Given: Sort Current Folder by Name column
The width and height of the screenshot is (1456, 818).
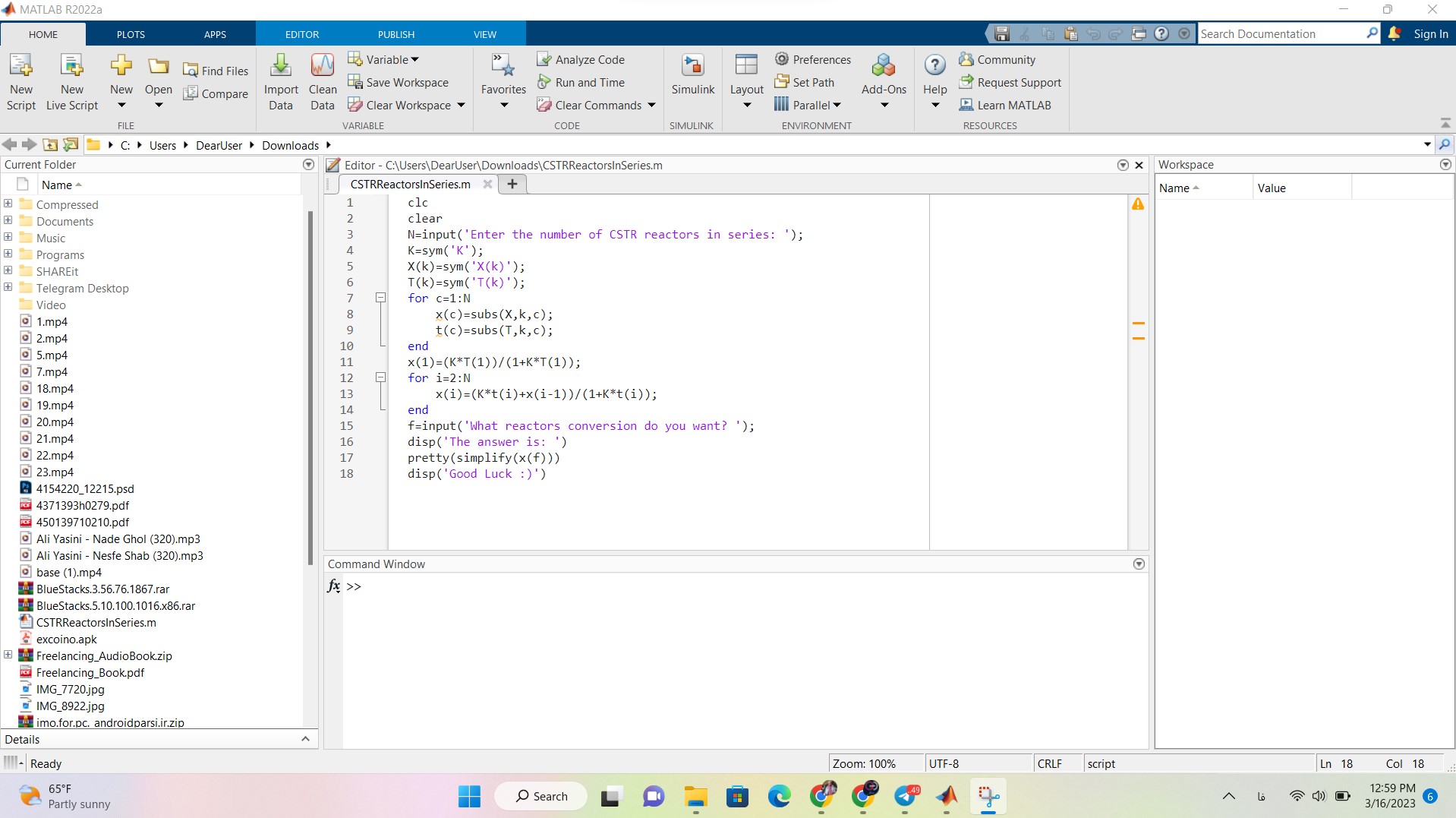Looking at the screenshot, I should click(x=57, y=185).
